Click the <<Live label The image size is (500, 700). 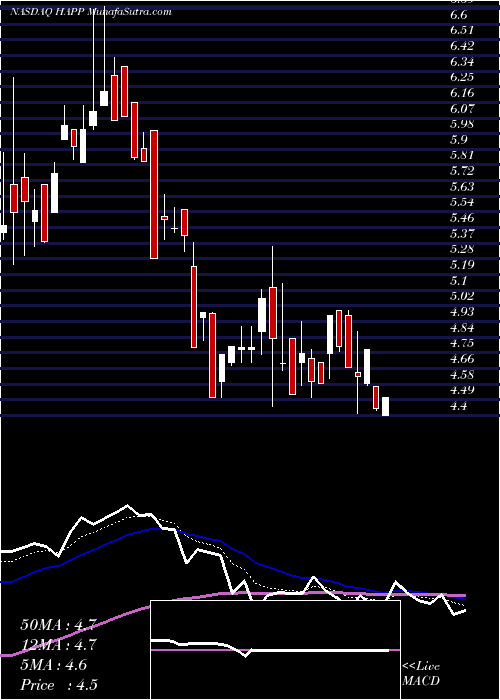click(421, 667)
